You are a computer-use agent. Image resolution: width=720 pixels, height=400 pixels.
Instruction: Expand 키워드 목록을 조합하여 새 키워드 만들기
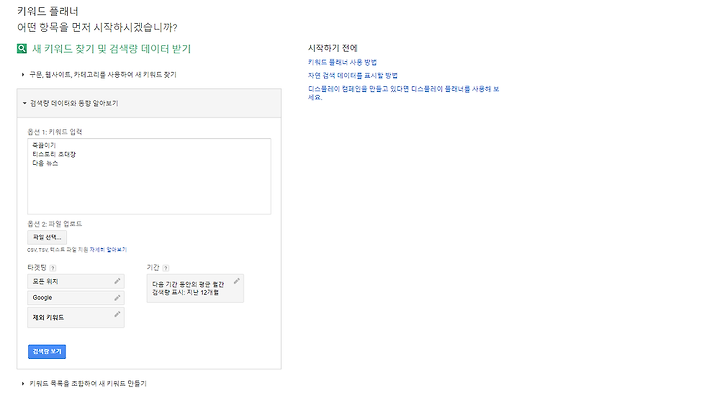pos(84,383)
